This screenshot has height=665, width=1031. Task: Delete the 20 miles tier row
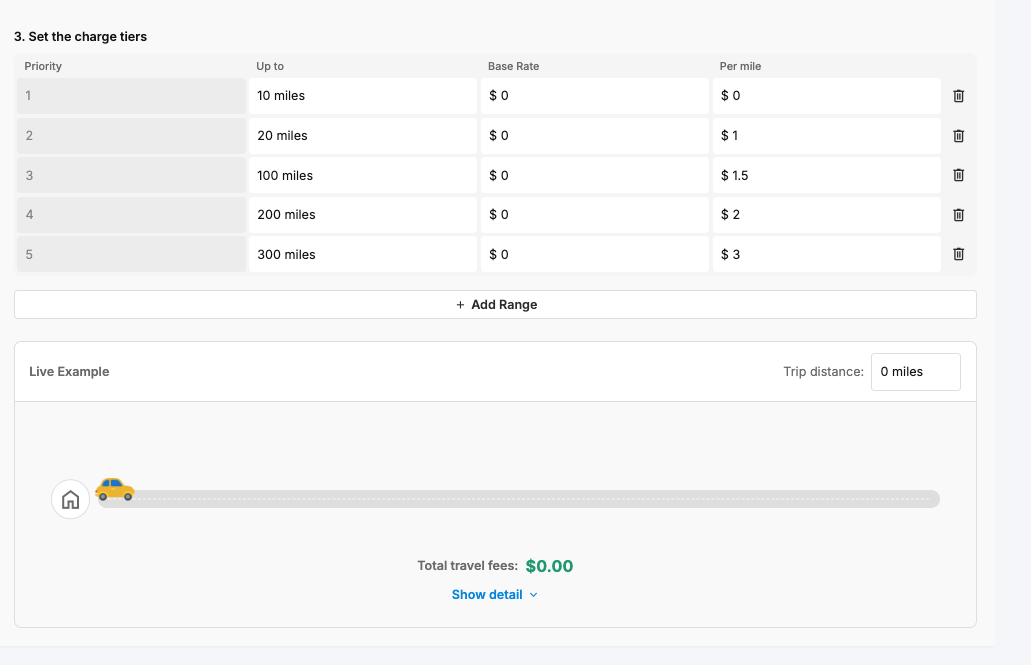pyautogui.click(x=958, y=136)
